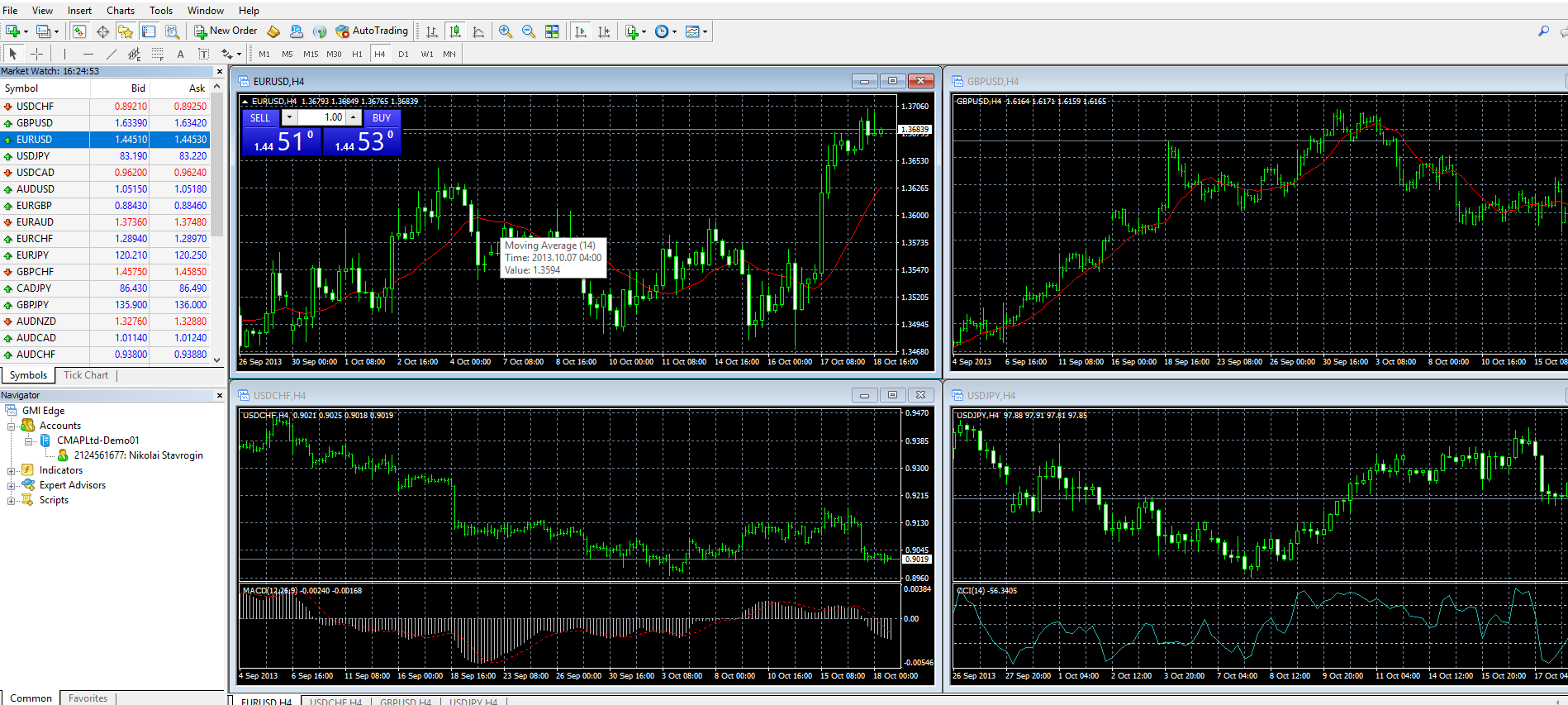Select the Text Label tool
Screen dimensions: 1568x705
click(203, 54)
